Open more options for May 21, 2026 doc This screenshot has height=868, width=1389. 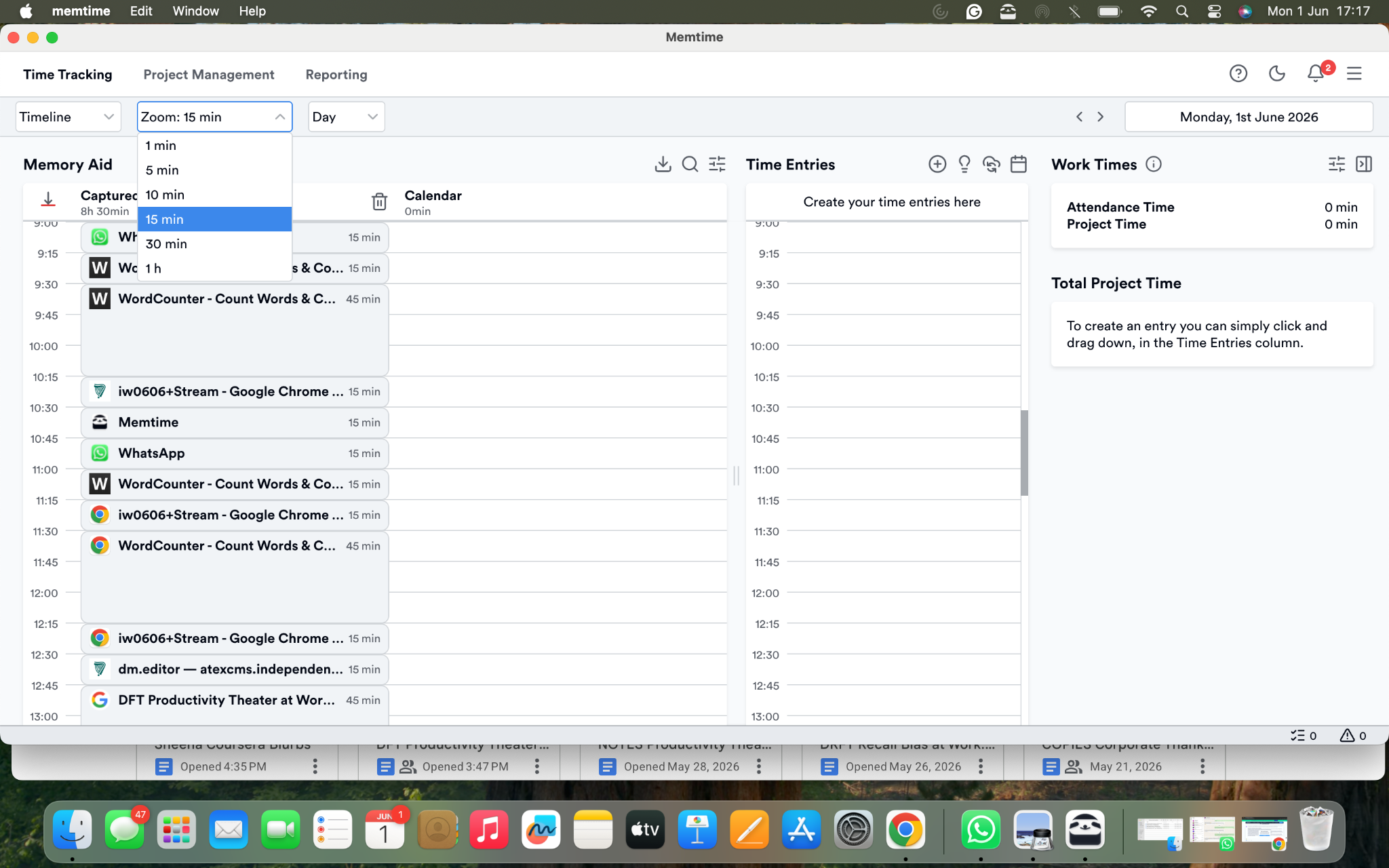(x=1202, y=766)
